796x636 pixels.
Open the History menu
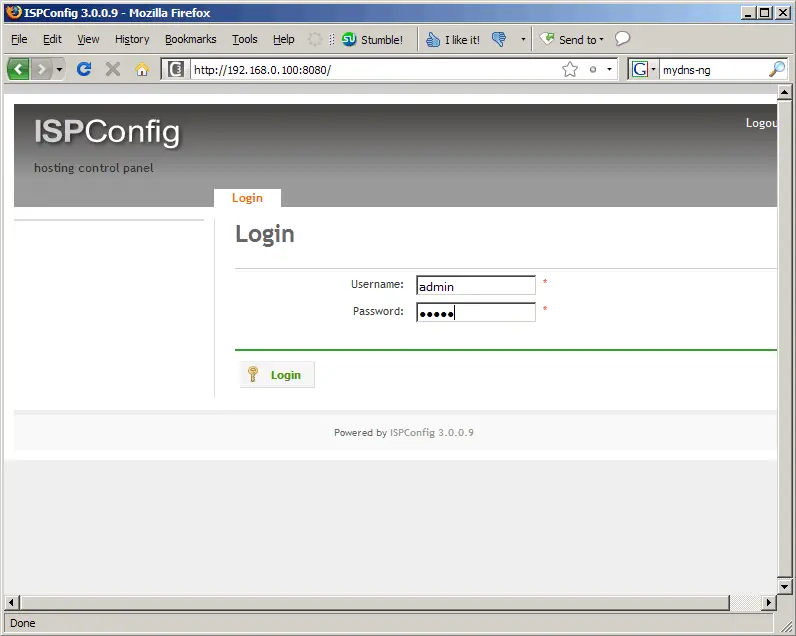point(132,39)
